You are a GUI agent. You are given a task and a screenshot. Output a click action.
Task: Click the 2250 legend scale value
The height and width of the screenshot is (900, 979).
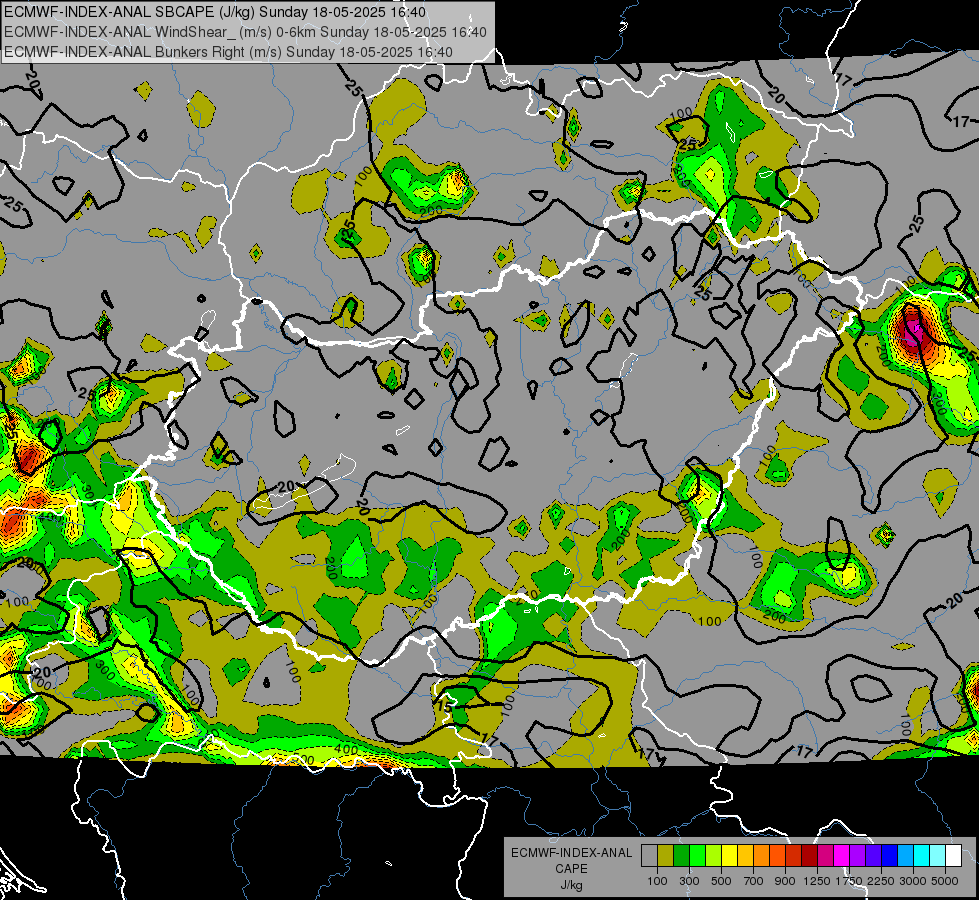[881, 881]
